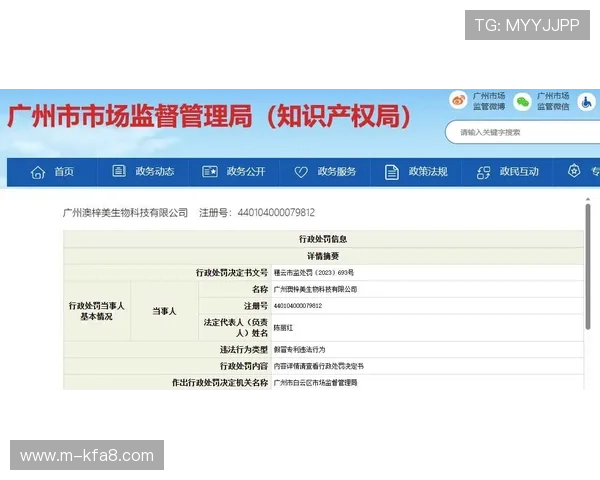
Task: Click the 法定代表人（负责人）姓名 label
Action: pyautogui.click(x=235, y=328)
